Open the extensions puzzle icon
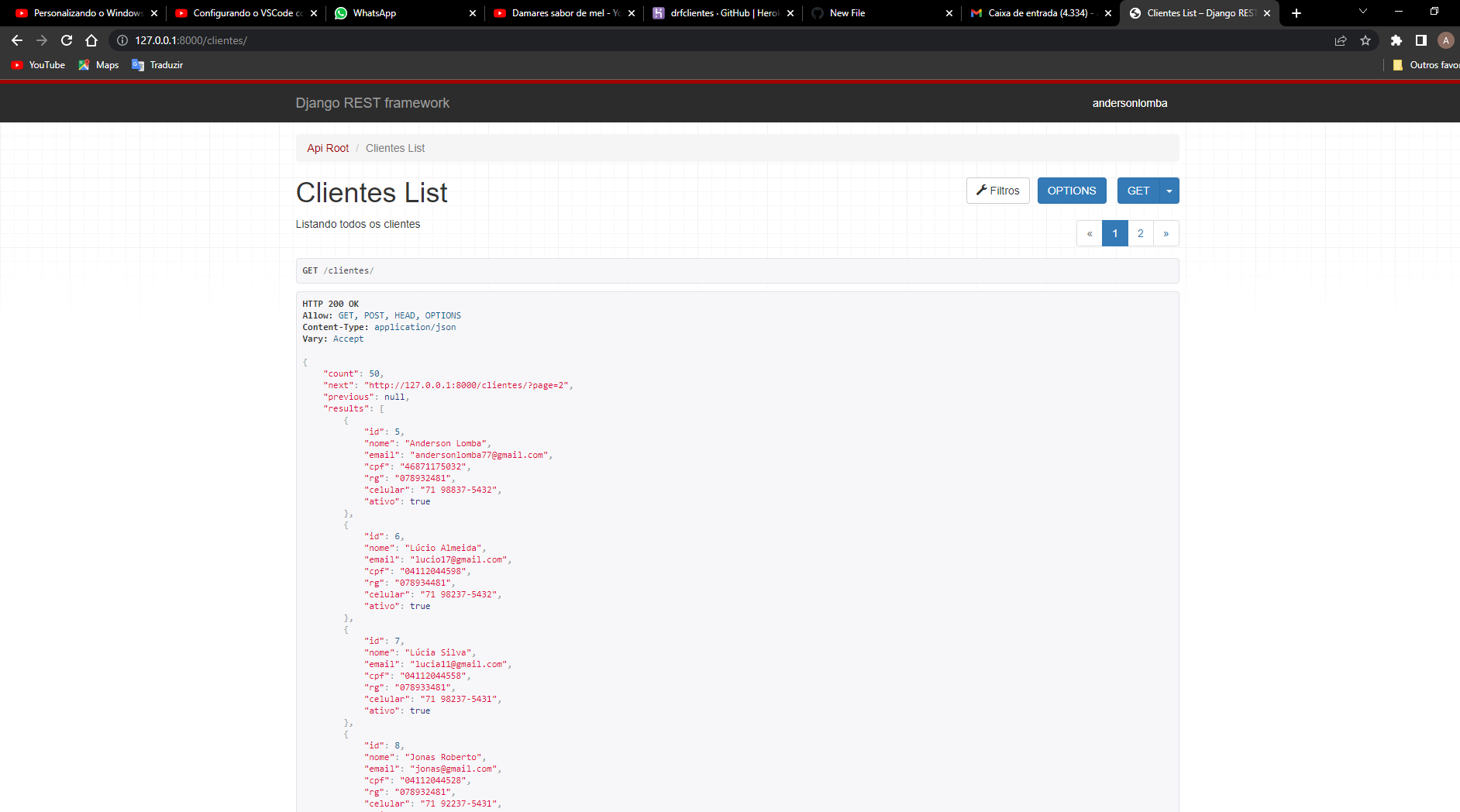 [x=1396, y=40]
